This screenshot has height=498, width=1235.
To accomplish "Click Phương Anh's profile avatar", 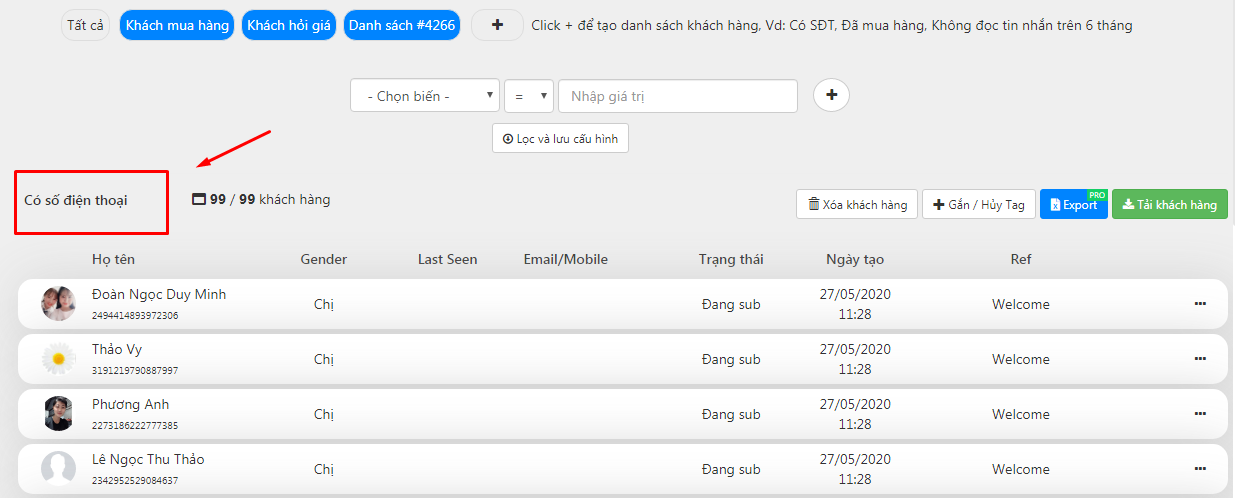I will click(59, 414).
